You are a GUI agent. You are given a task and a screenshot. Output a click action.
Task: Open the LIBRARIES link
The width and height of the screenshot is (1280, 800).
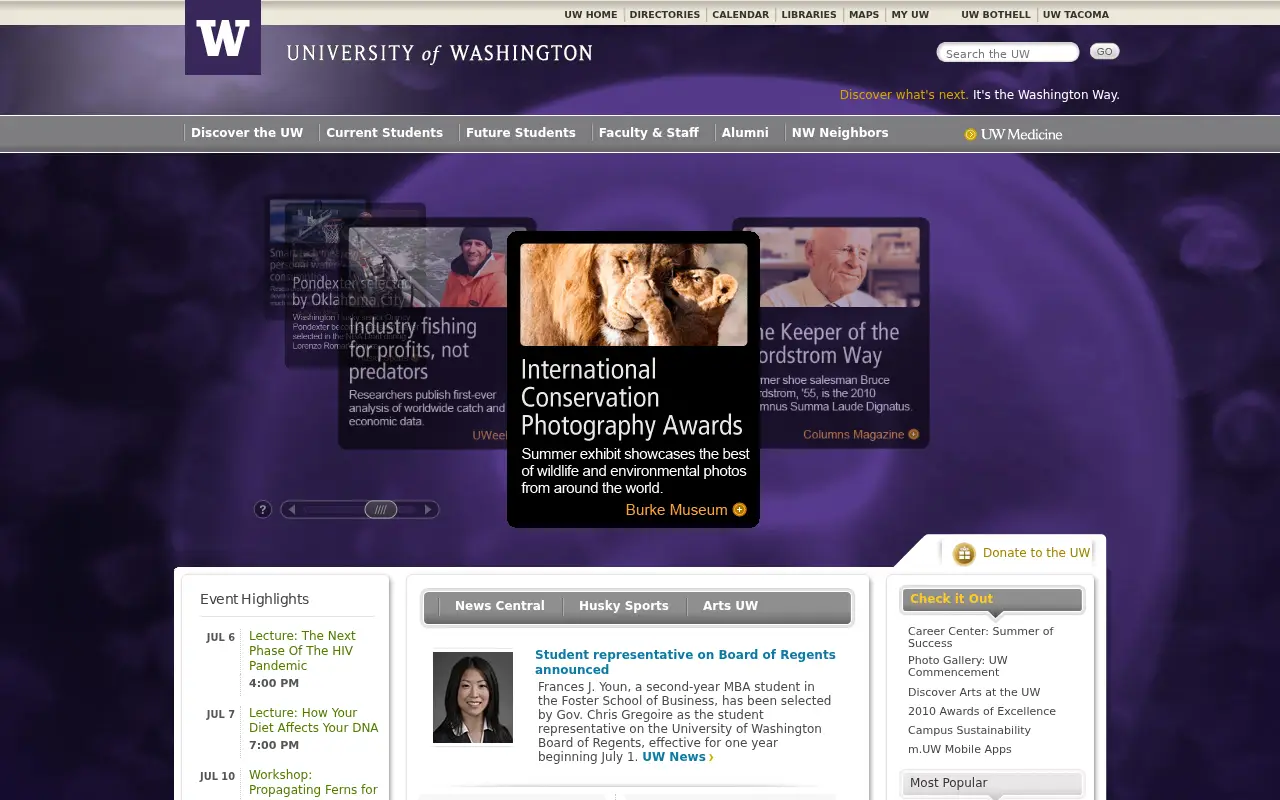point(809,15)
